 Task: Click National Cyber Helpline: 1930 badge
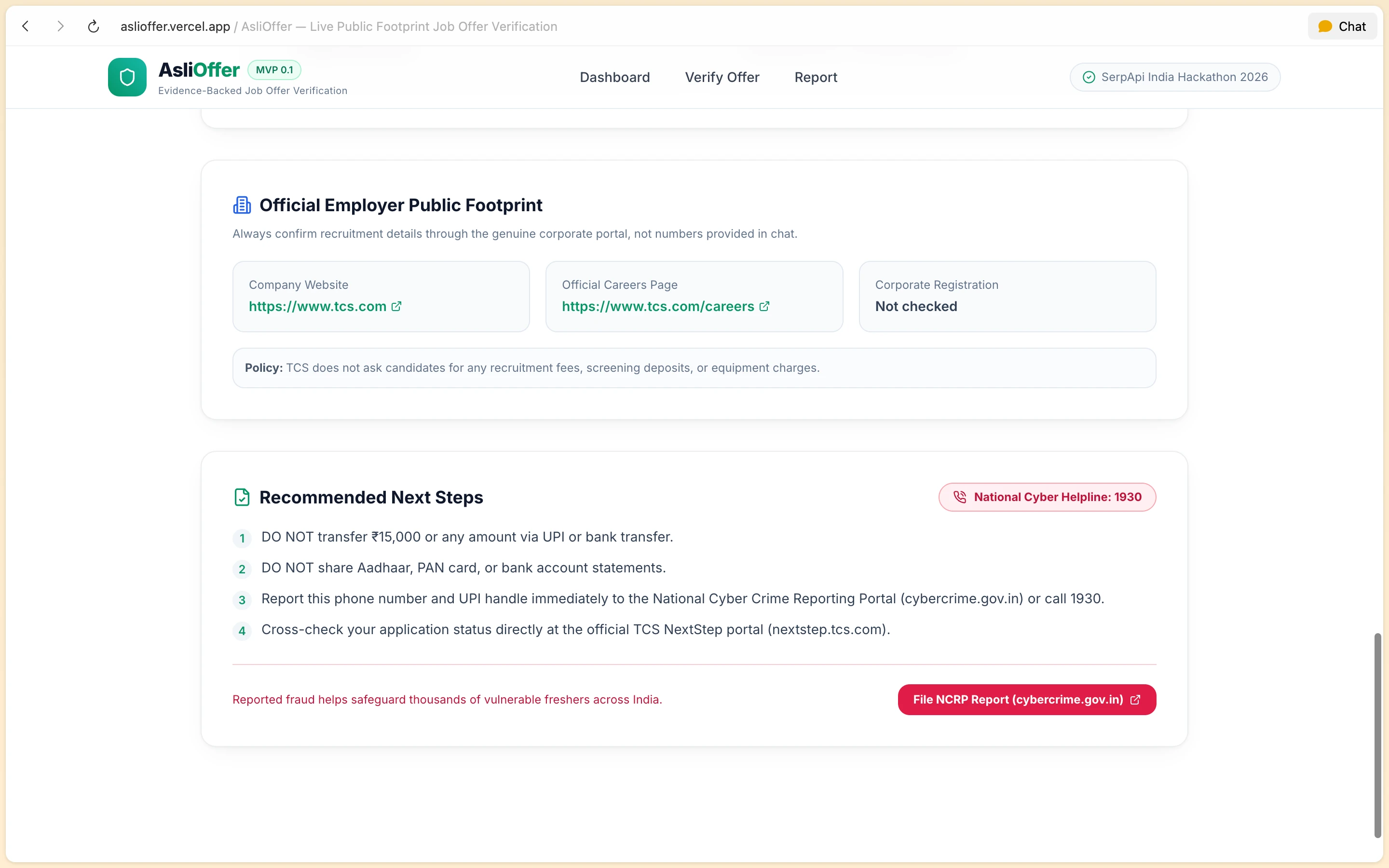tap(1047, 497)
